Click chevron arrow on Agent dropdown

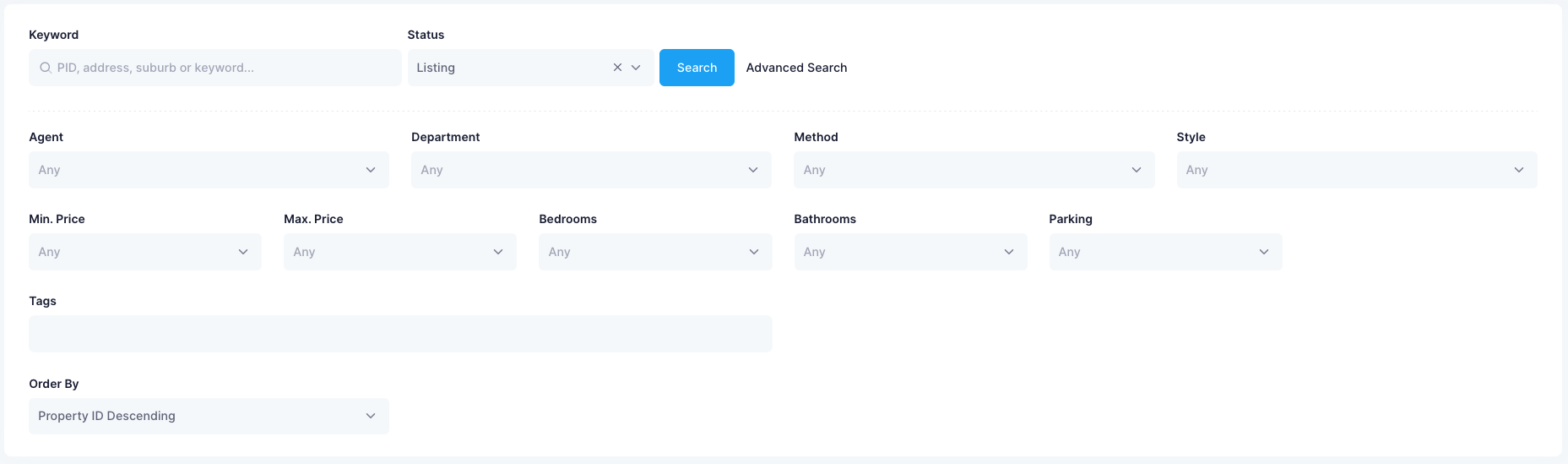(x=371, y=170)
